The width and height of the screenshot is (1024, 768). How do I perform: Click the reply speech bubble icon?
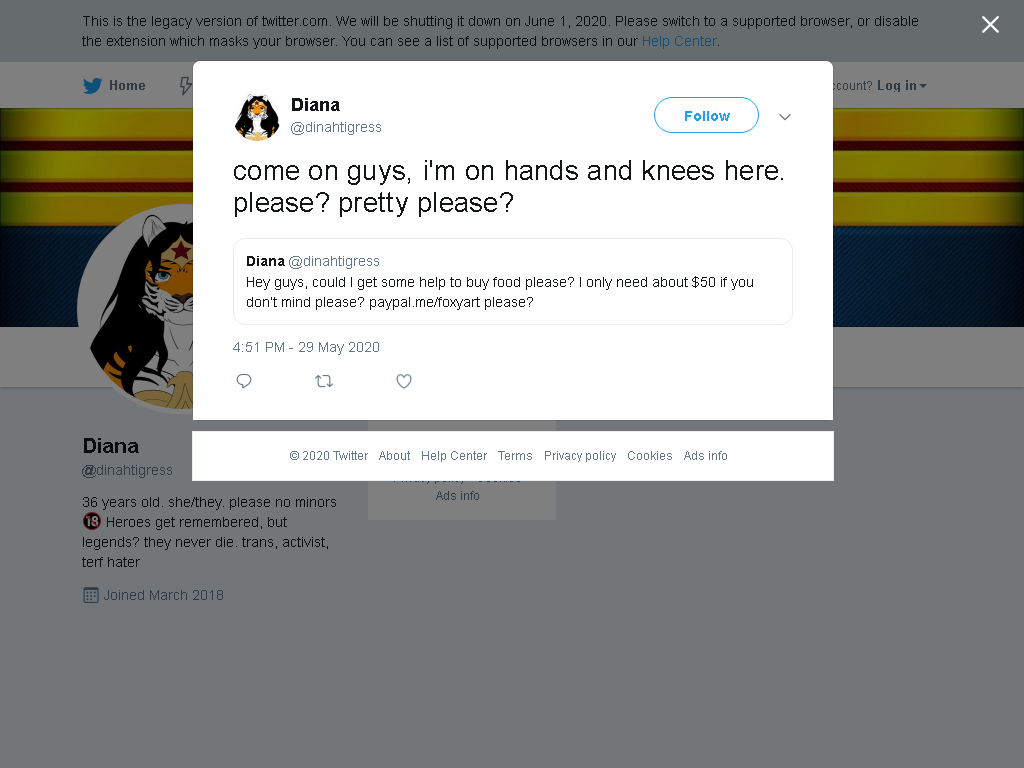pos(244,381)
